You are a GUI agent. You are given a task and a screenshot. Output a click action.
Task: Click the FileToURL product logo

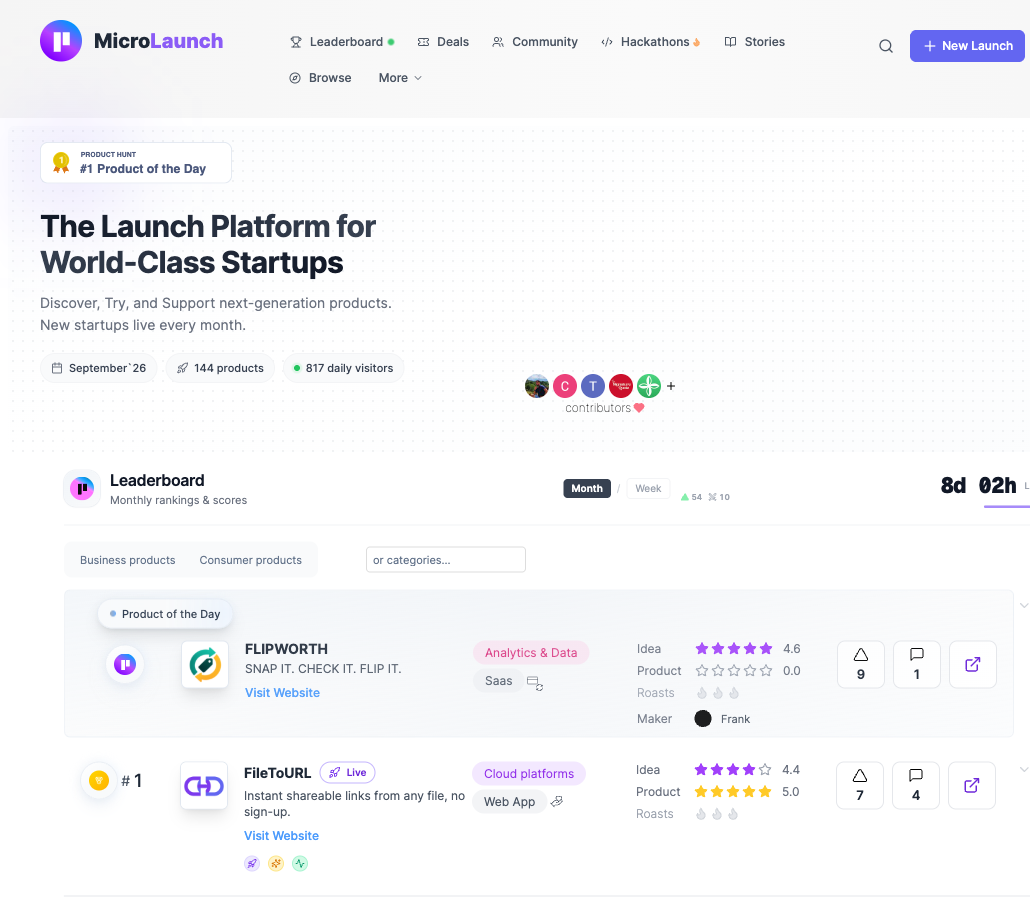point(204,786)
